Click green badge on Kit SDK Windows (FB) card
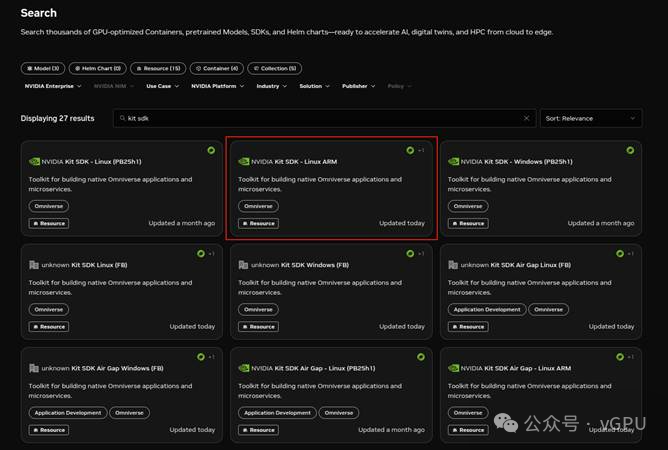Screen dimensions: 668x450 pyautogui.click(x=410, y=254)
